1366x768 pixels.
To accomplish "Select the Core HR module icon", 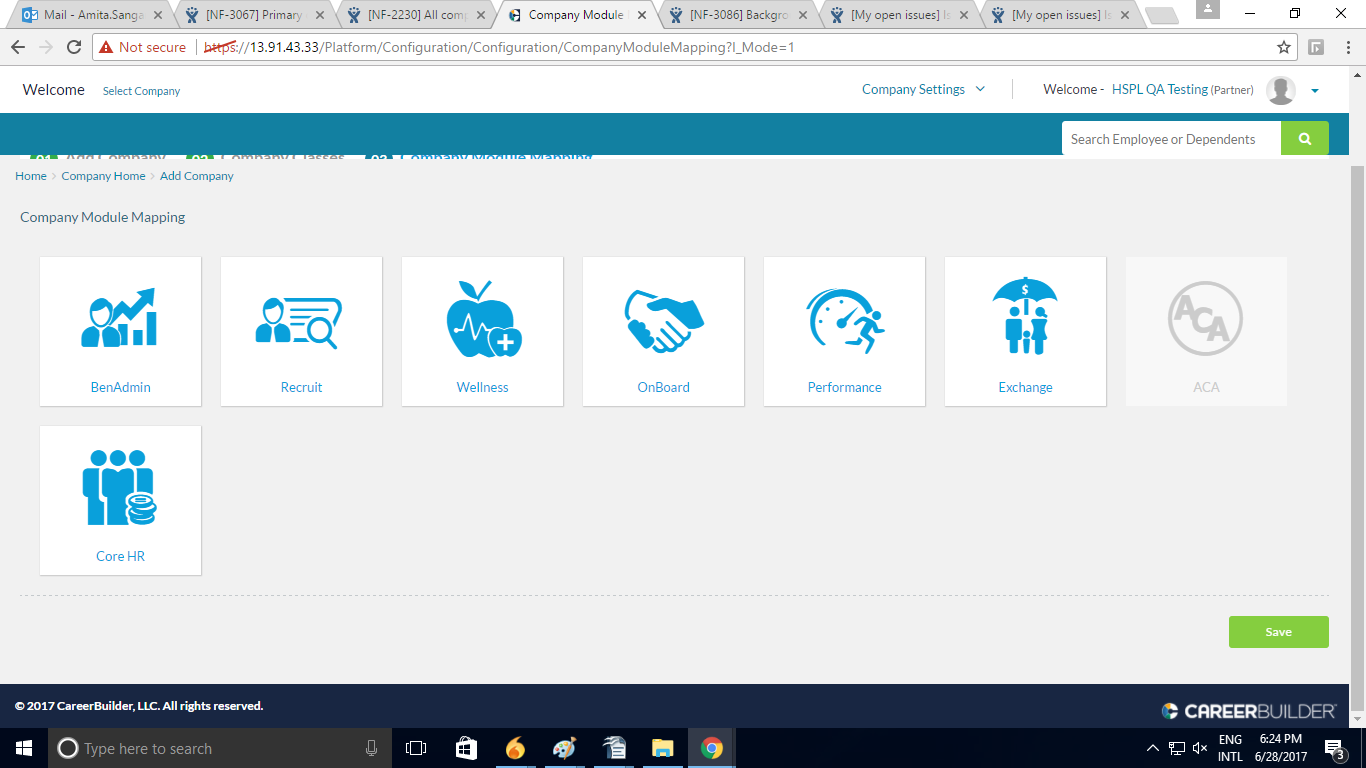I will coord(119,487).
